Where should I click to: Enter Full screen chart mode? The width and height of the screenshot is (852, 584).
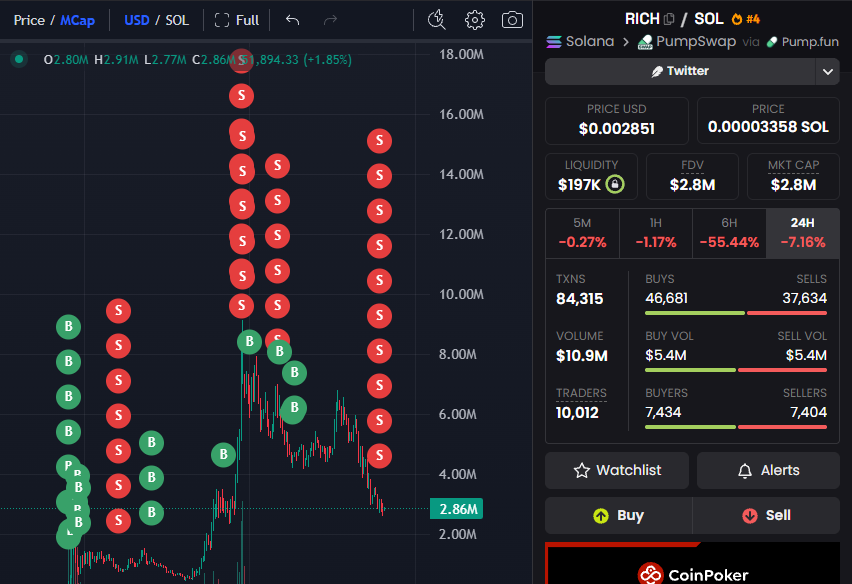point(236,20)
